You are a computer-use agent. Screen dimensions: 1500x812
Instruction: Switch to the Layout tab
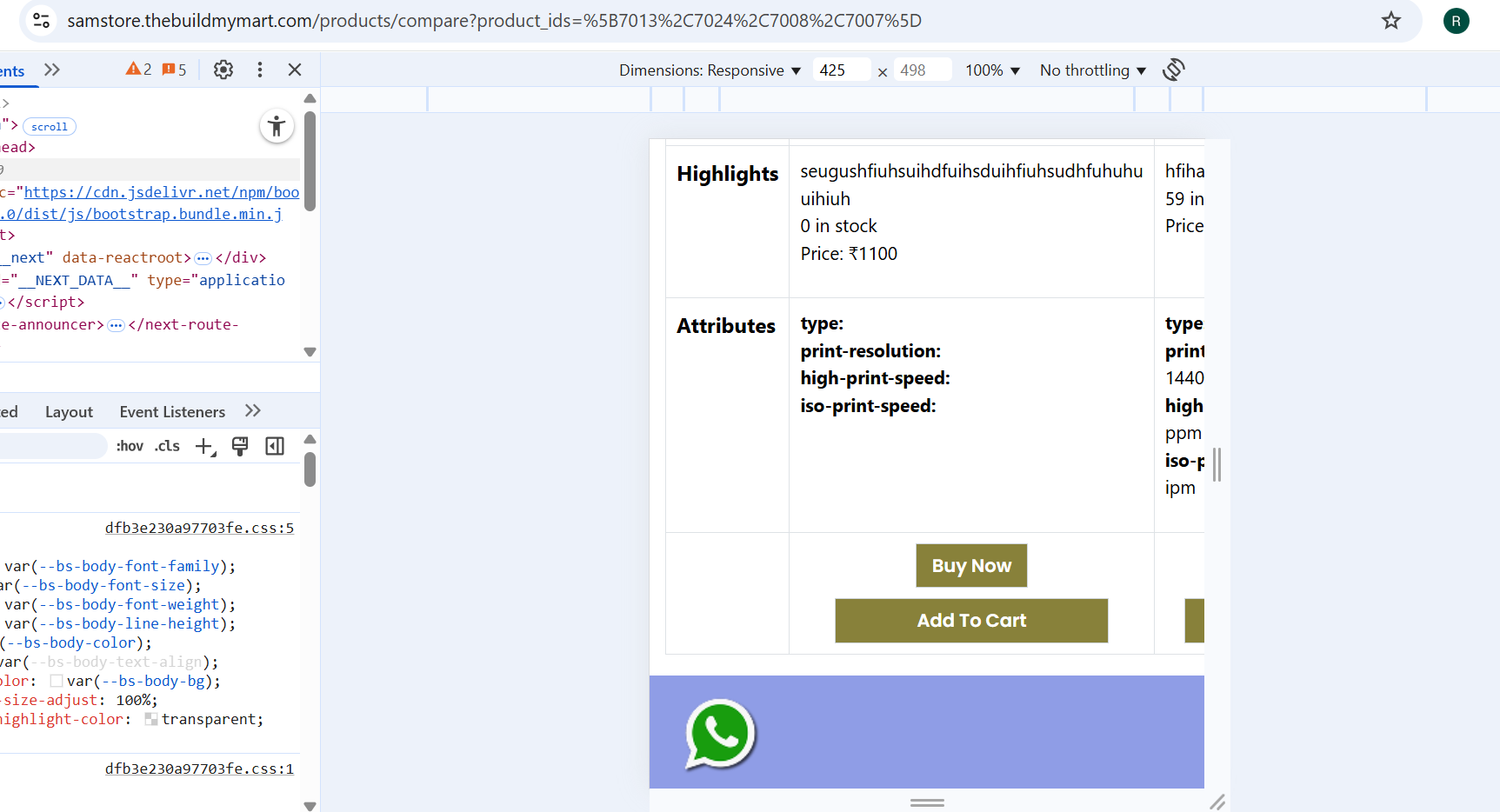(69, 412)
